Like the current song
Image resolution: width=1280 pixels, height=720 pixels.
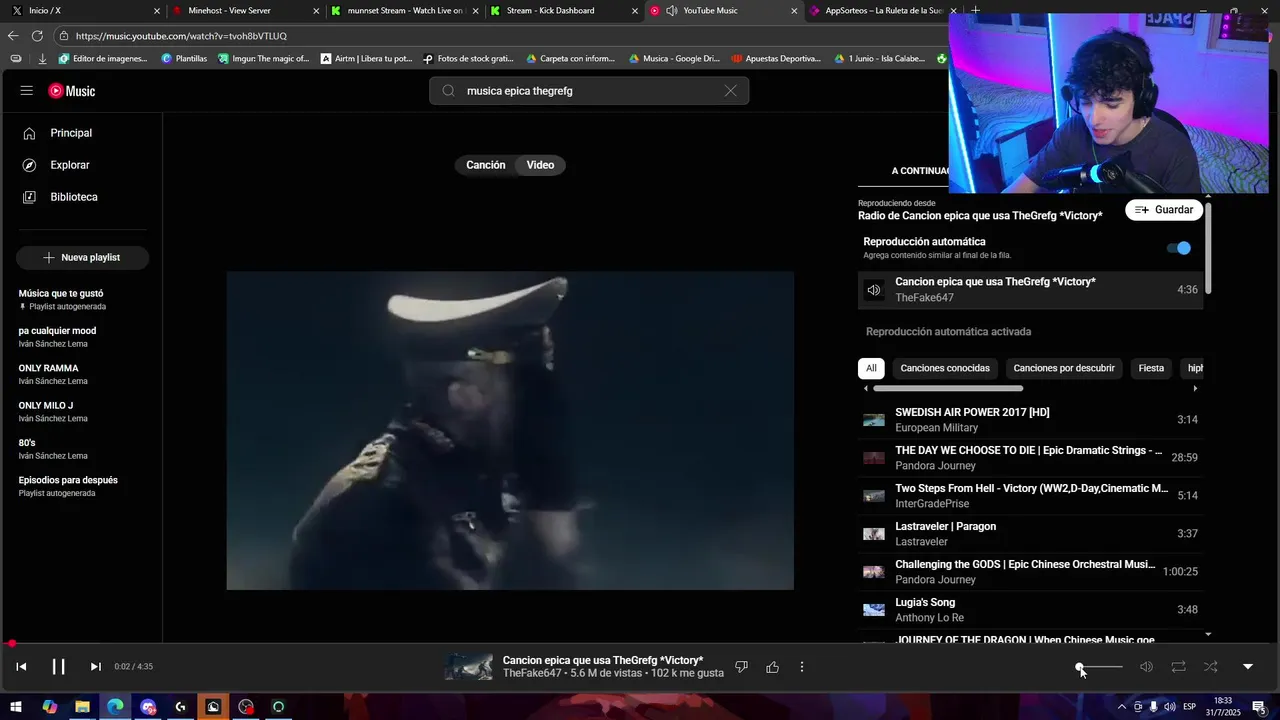click(x=772, y=667)
